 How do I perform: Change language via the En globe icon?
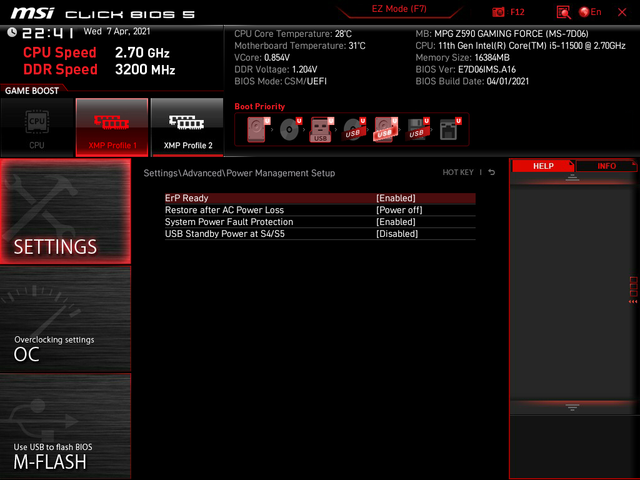point(590,12)
